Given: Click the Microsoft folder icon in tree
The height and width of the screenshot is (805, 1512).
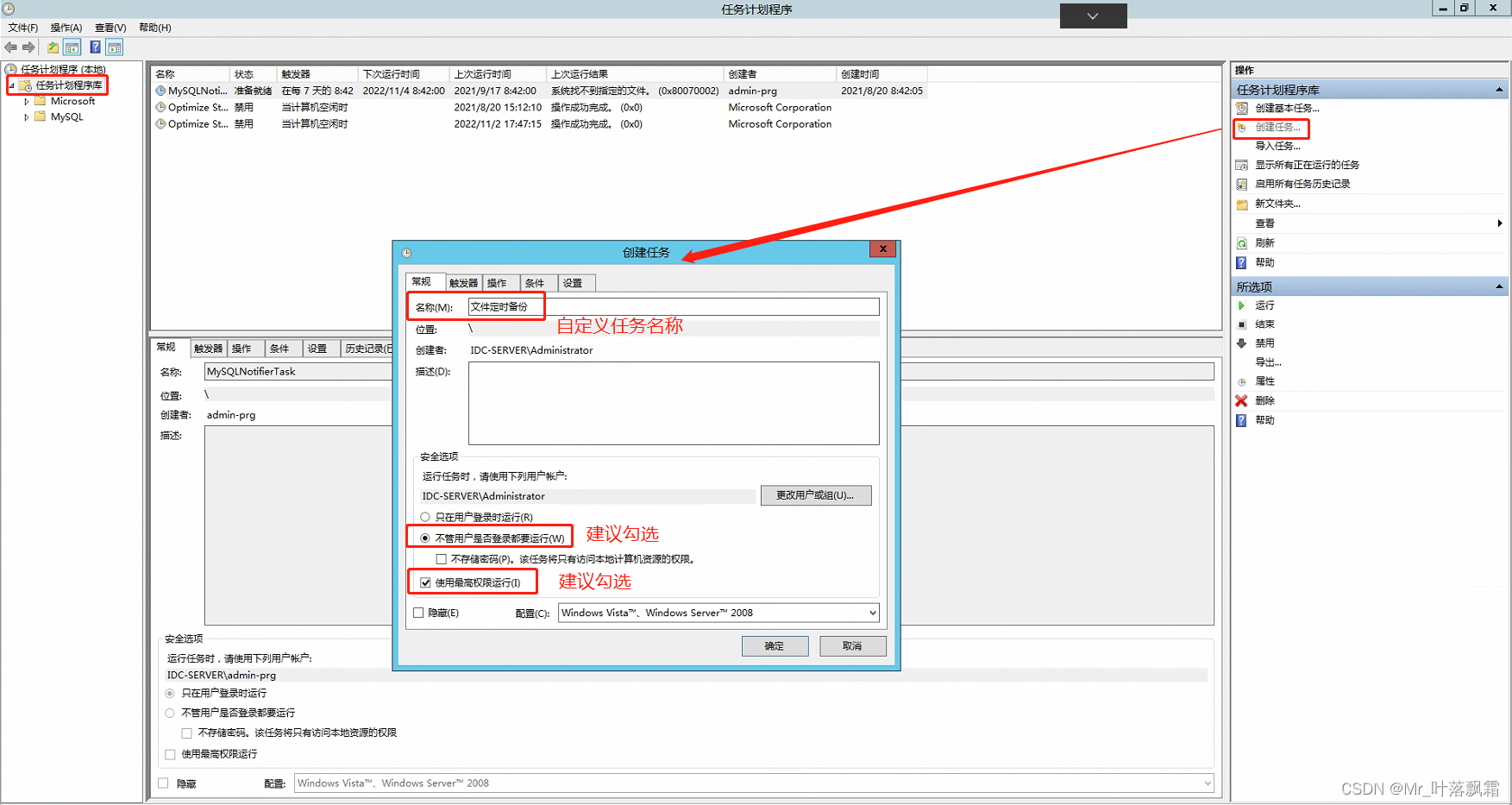Looking at the screenshot, I should pos(40,101).
